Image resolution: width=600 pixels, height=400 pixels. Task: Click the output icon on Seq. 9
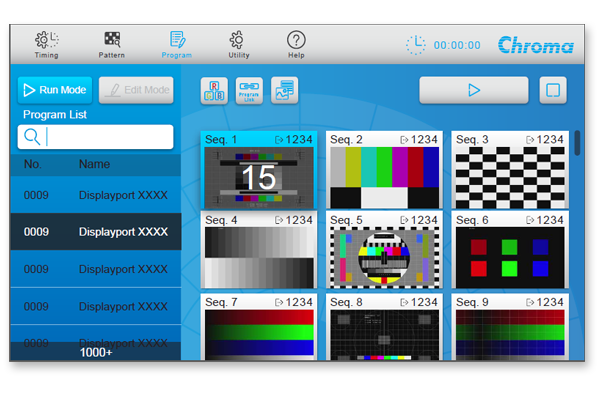point(530,302)
